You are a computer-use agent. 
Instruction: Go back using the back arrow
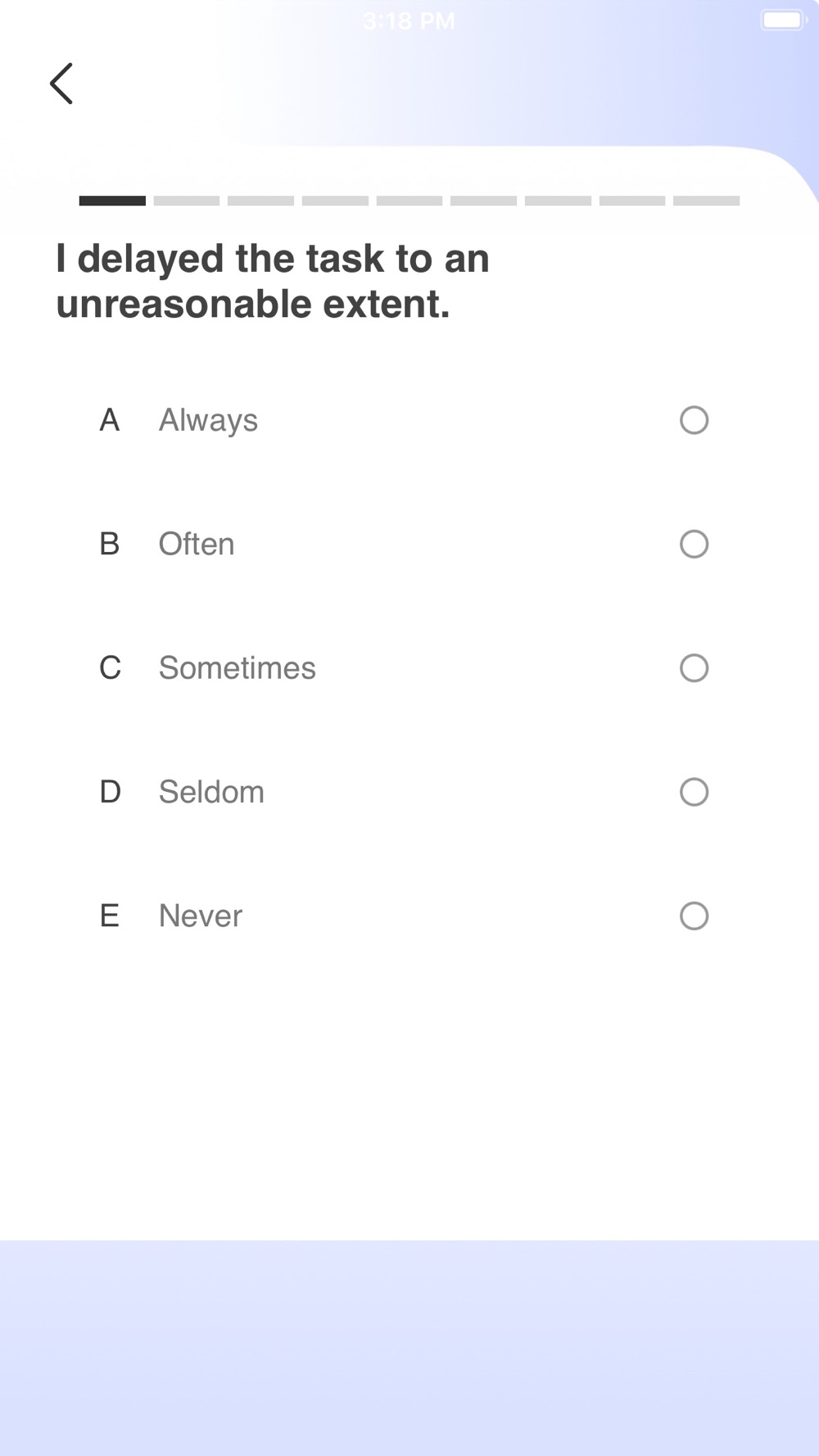tap(61, 84)
